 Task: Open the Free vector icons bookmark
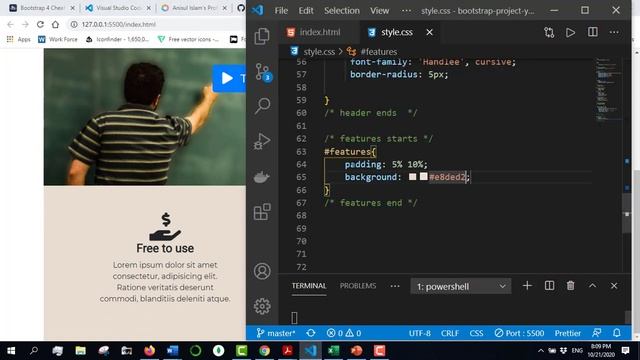coord(189,39)
